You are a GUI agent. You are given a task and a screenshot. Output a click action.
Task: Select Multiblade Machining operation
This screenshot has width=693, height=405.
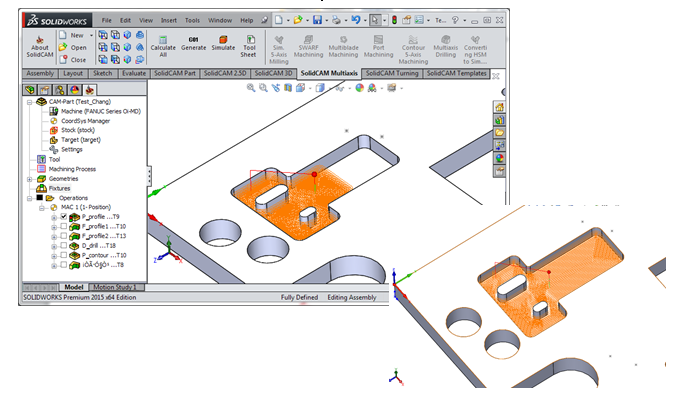343,46
